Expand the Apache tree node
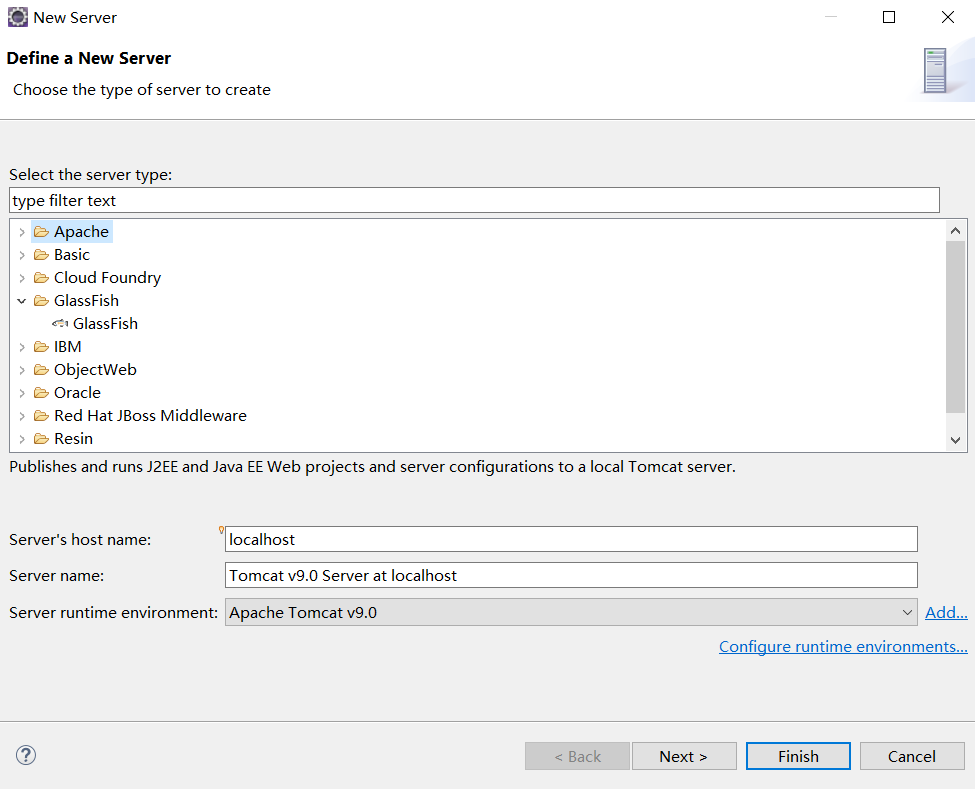Viewport: 975px width, 789px height. pos(22,232)
